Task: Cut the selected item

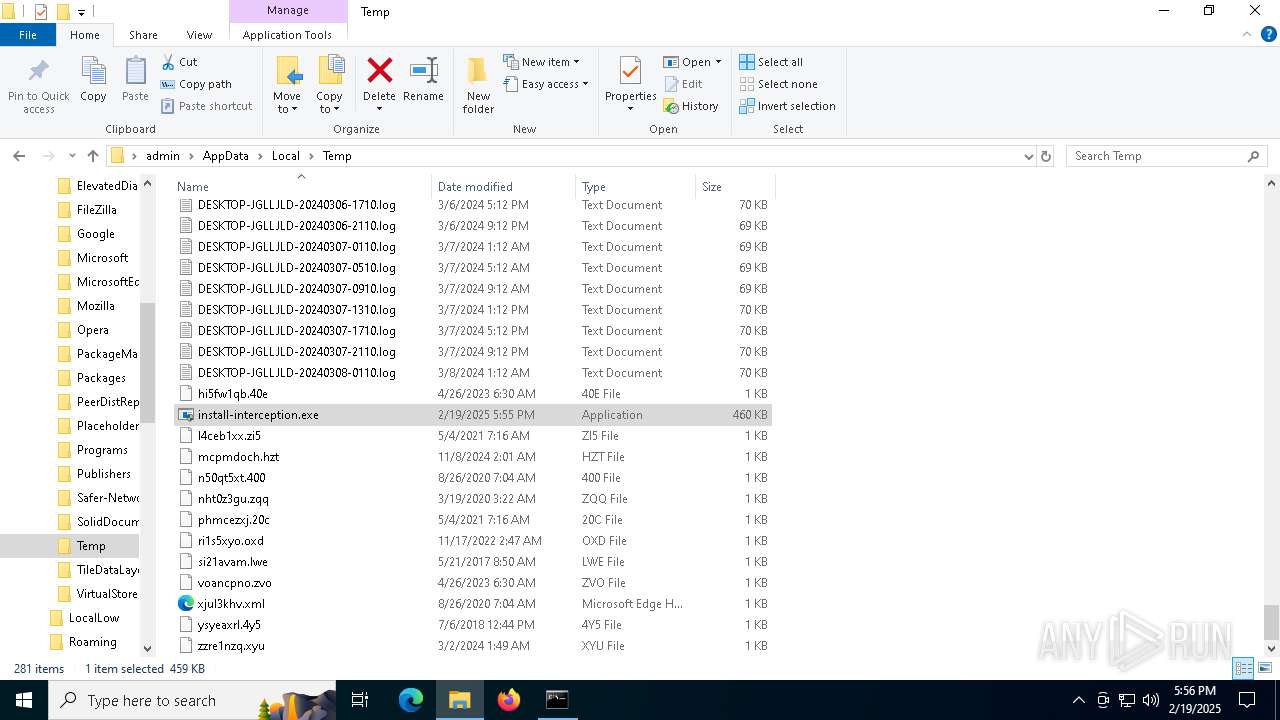Action: point(179,62)
